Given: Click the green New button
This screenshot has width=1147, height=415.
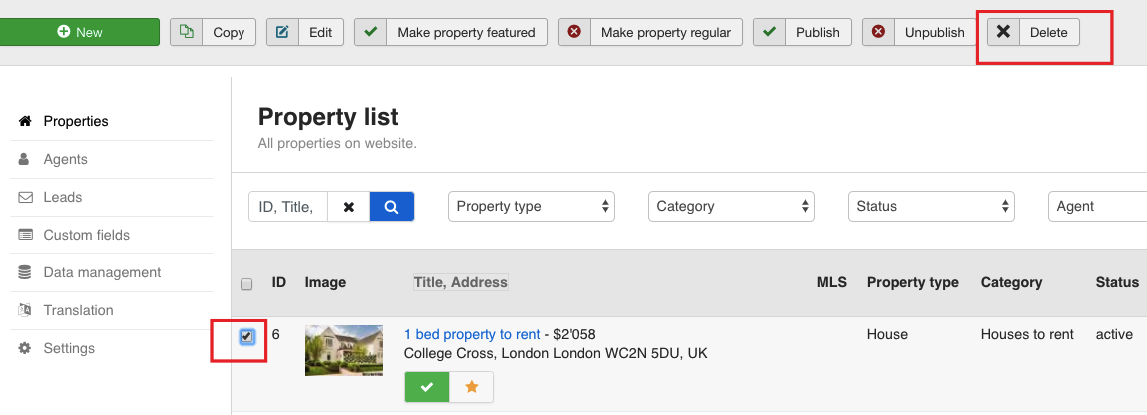Looking at the screenshot, I should click(80, 32).
